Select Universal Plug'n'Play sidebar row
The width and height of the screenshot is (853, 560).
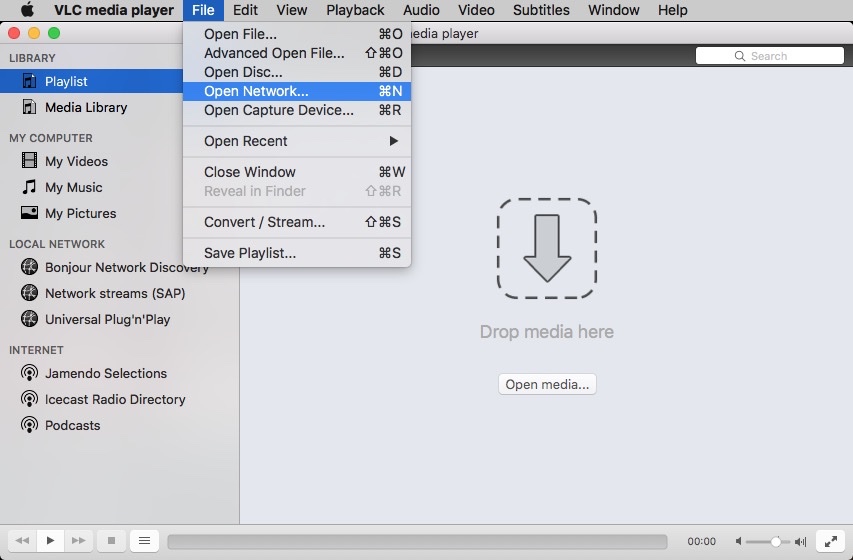coord(119,319)
